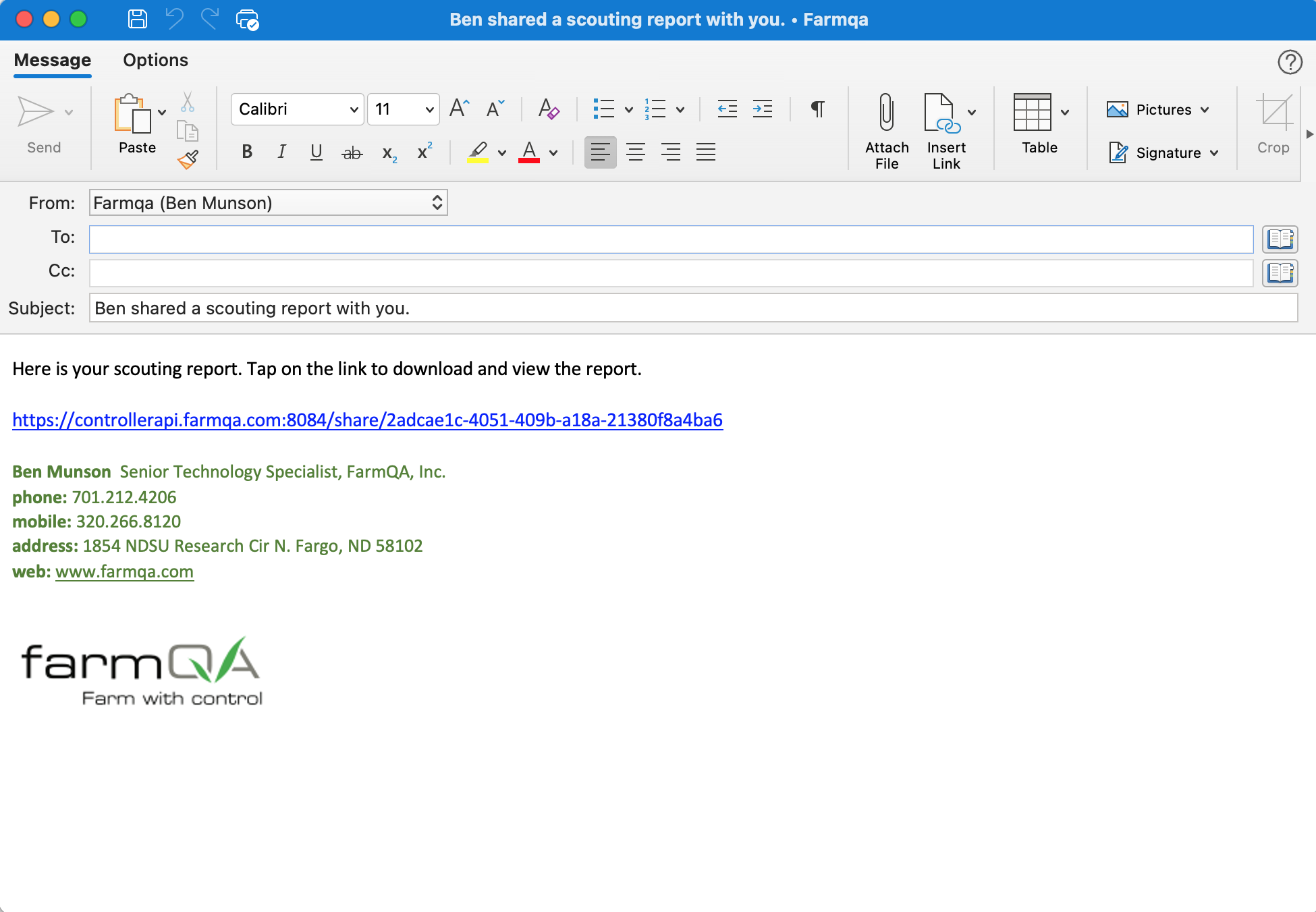The width and height of the screenshot is (1316, 912).
Task: Open the From account selector
Action: click(x=268, y=203)
